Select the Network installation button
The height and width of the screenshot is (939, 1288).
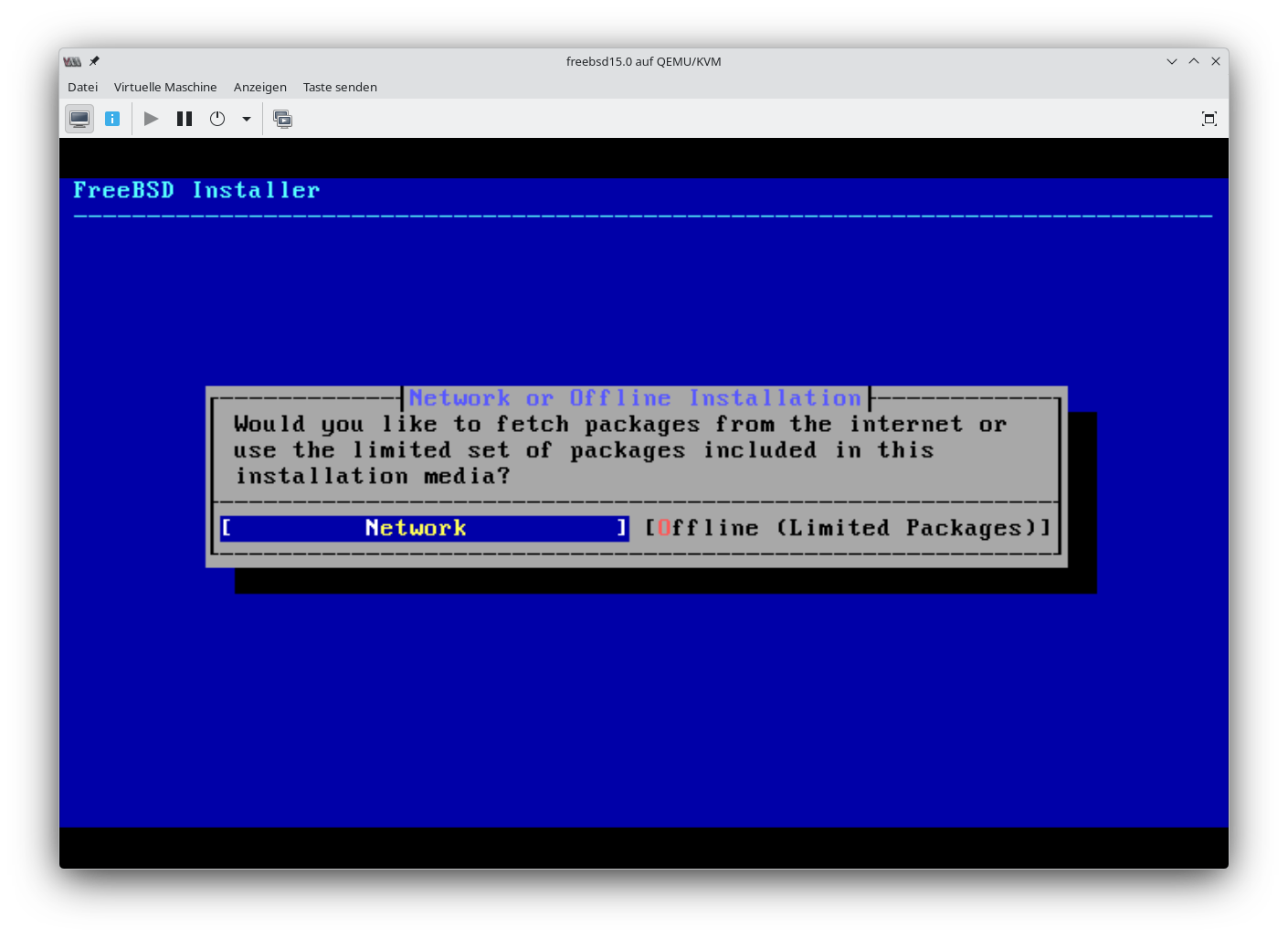click(425, 528)
